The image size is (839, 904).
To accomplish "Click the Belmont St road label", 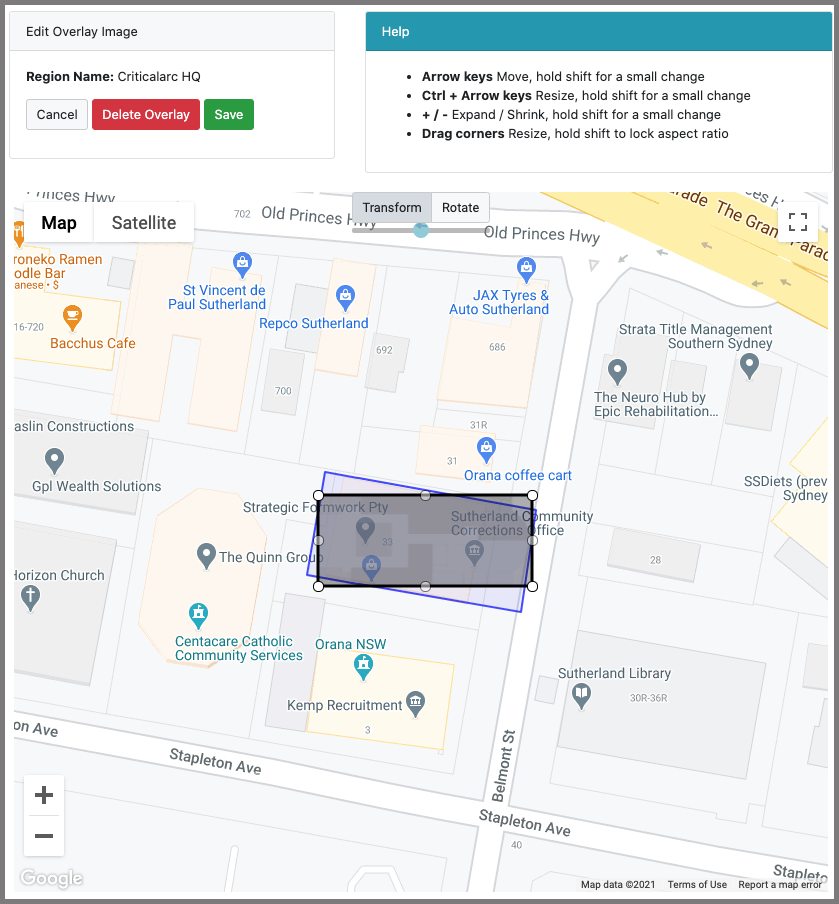I will [503, 766].
